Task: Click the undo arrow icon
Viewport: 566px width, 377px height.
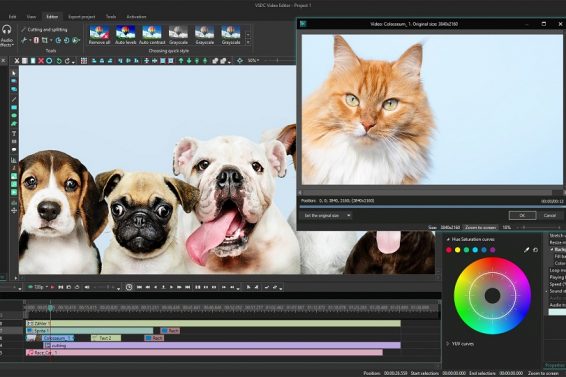Action: coord(59,61)
